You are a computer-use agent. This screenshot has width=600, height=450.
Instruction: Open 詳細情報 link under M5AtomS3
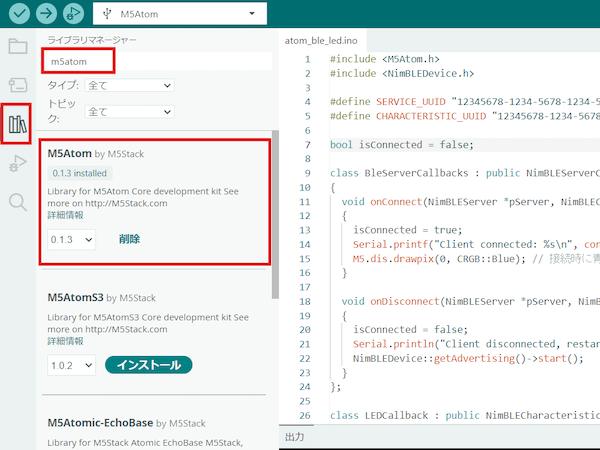(67, 341)
